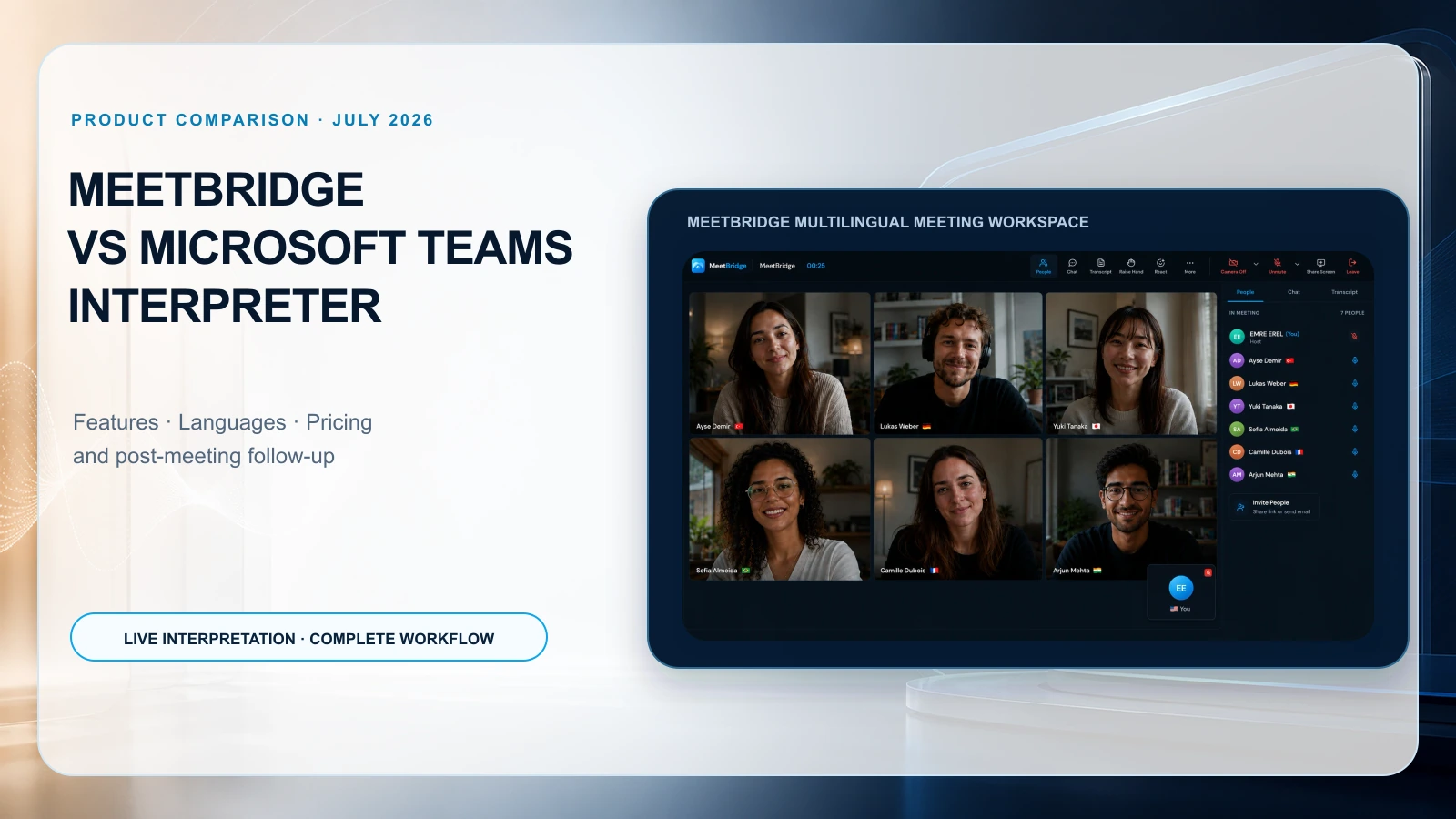
Task: Click the MeetBridge meeting title text
Action: click(777, 266)
